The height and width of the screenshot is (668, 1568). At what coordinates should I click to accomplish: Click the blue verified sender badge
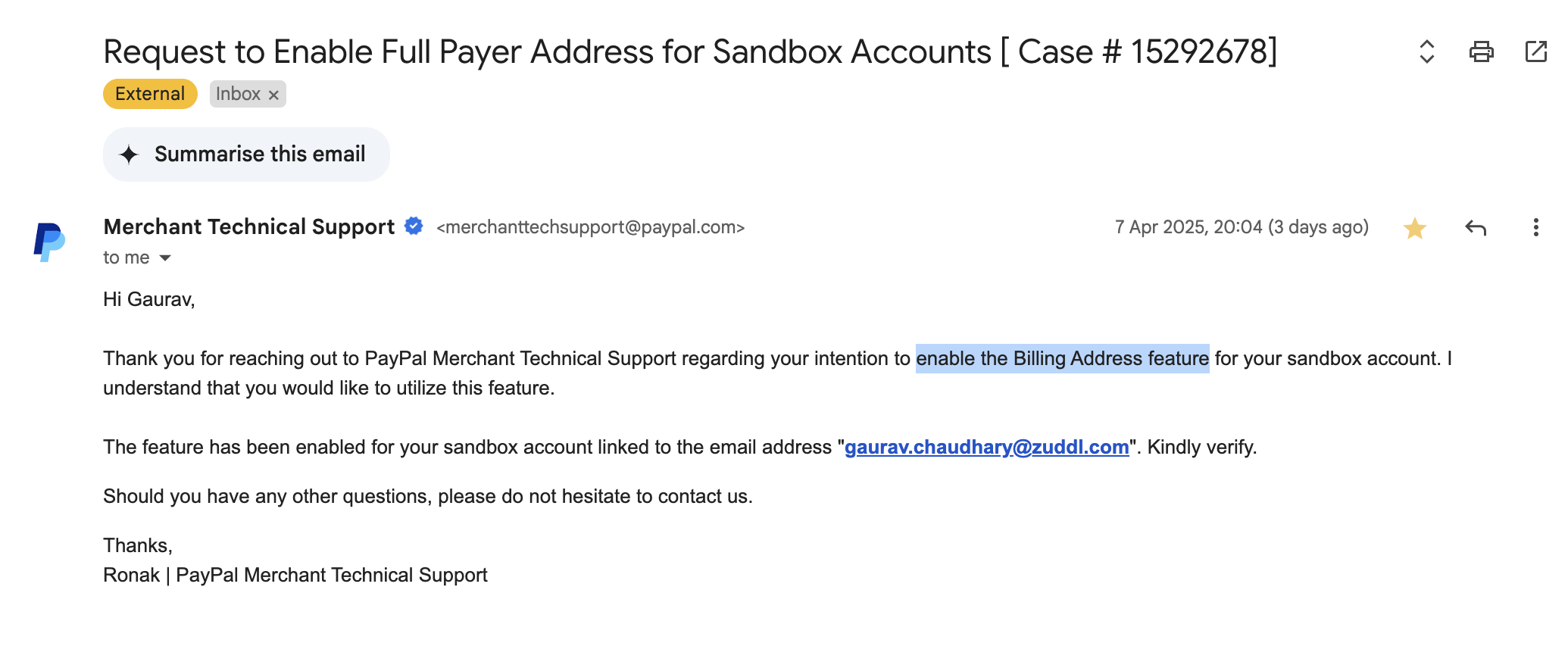click(414, 226)
